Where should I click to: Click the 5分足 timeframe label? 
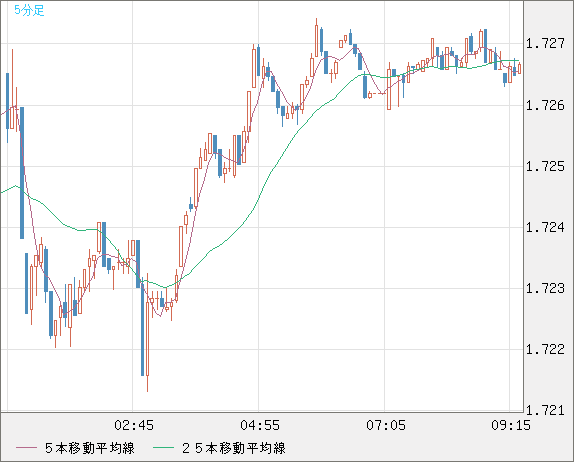pyautogui.click(x=29, y=10)
